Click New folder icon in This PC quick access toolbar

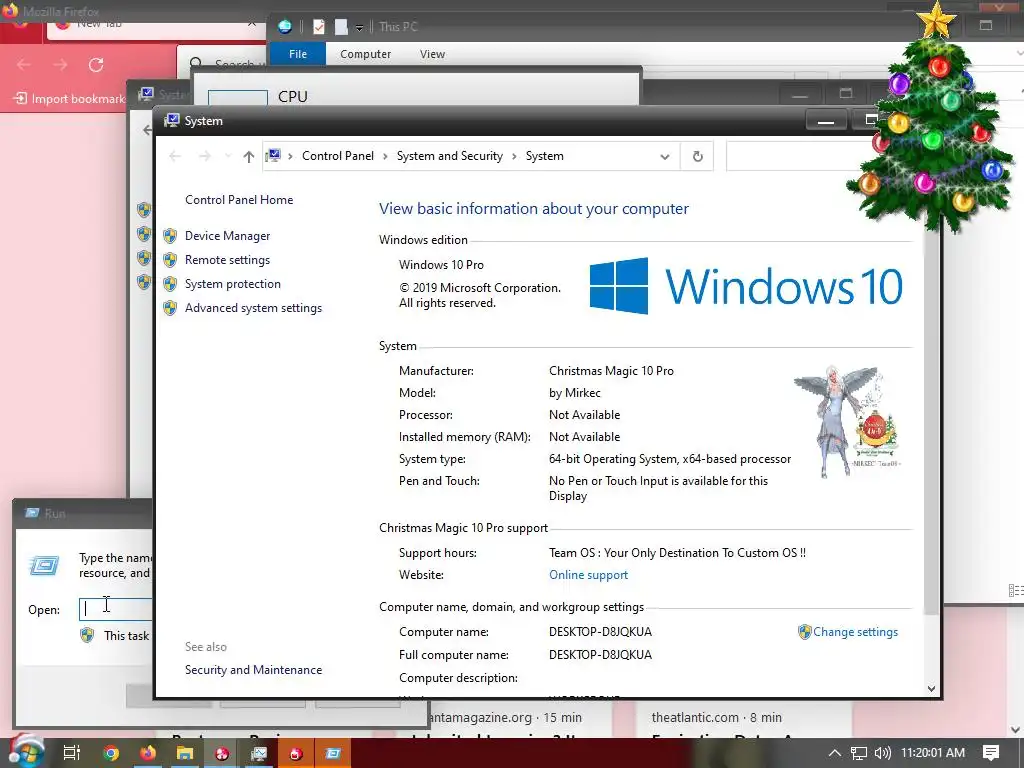point(341,27)
